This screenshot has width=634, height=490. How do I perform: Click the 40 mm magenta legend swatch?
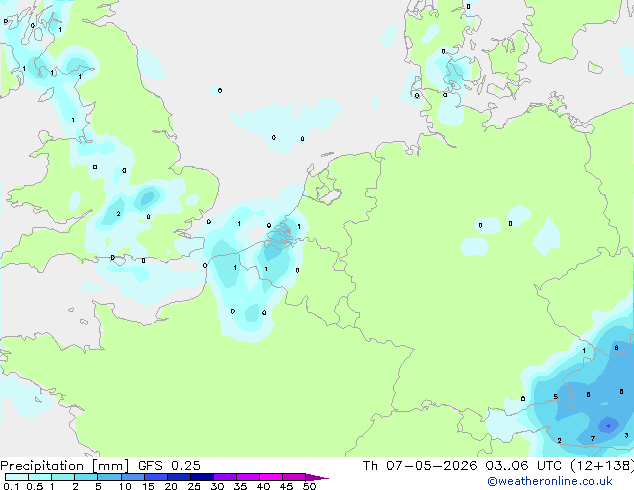[x=271, y=477]
